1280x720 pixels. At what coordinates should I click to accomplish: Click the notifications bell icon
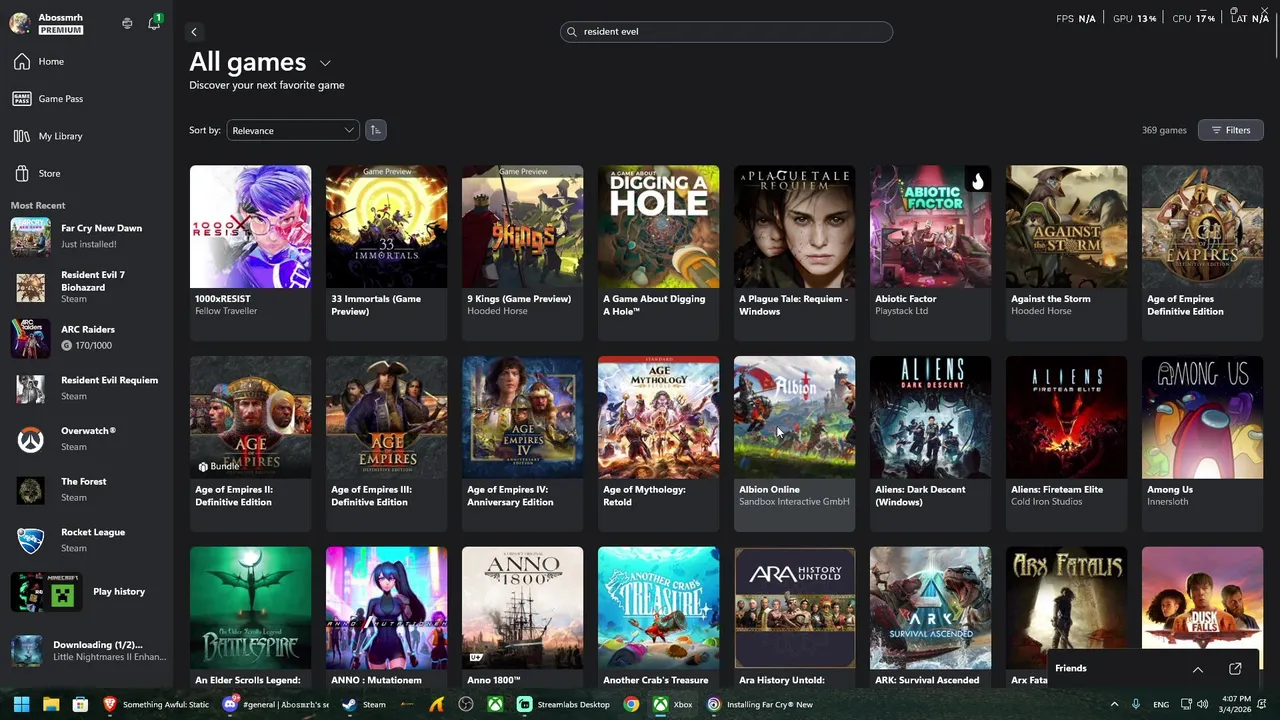coord(154,23)
